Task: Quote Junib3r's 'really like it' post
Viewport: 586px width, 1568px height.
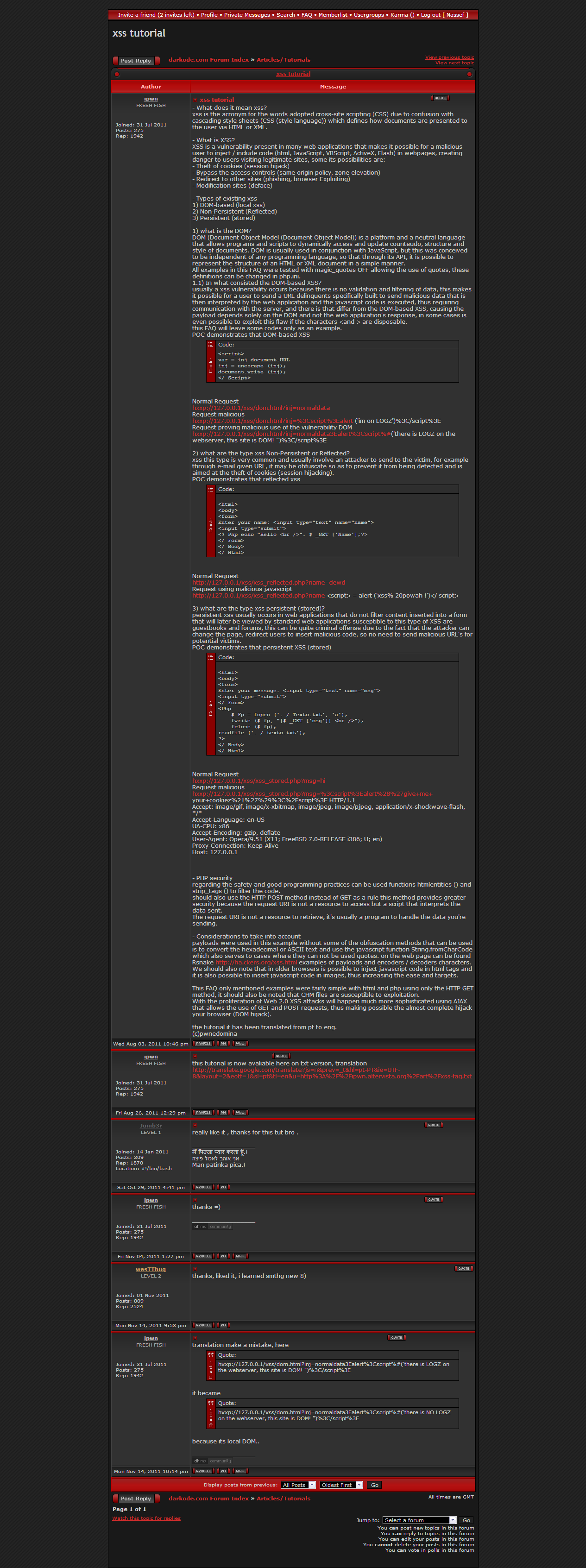Action: [433, 1126]
